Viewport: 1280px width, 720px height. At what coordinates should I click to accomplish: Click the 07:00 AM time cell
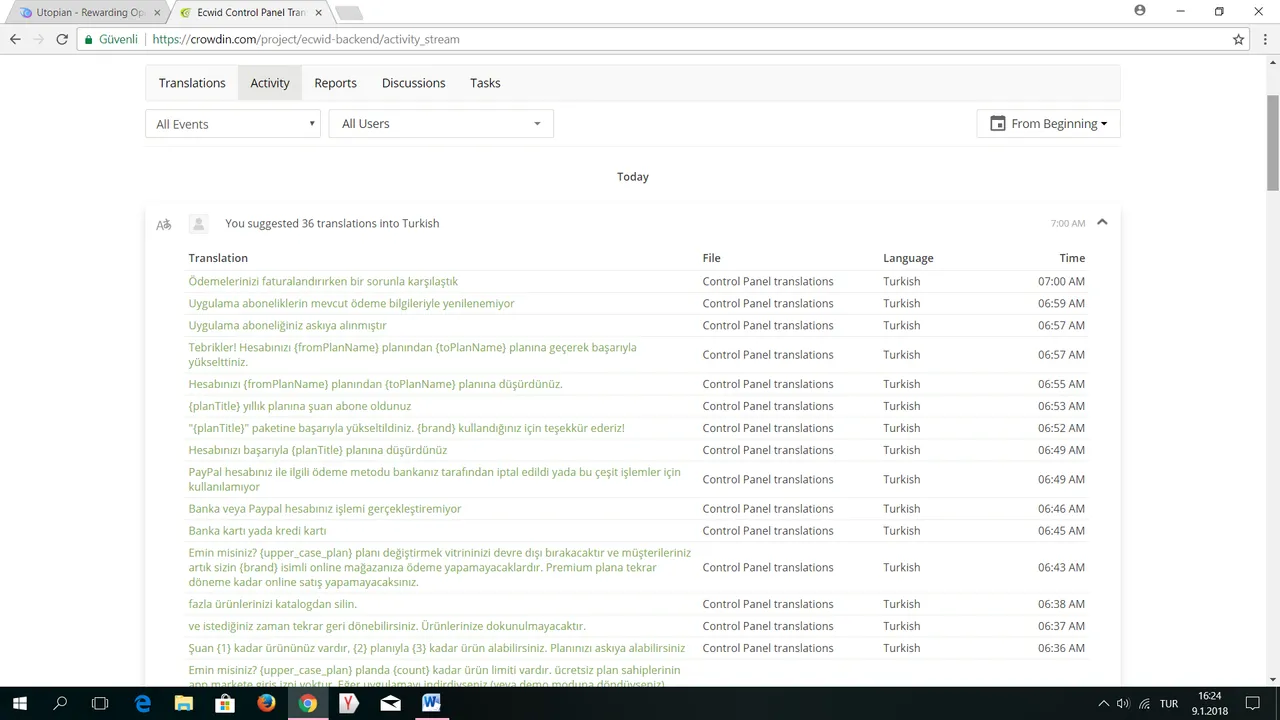click(1061, 281)
